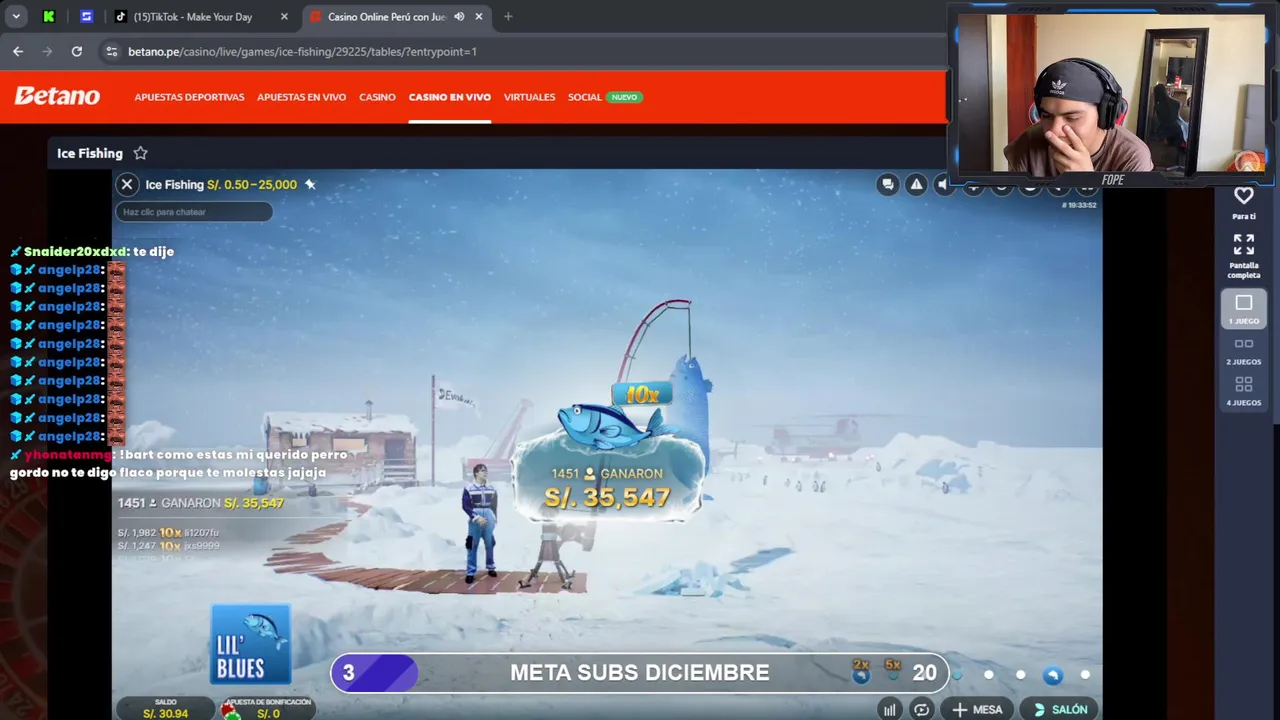This screenshot has width=1280, height=720.
Task: Open the second pinned blue tab
Action: [x=86, y=17]
